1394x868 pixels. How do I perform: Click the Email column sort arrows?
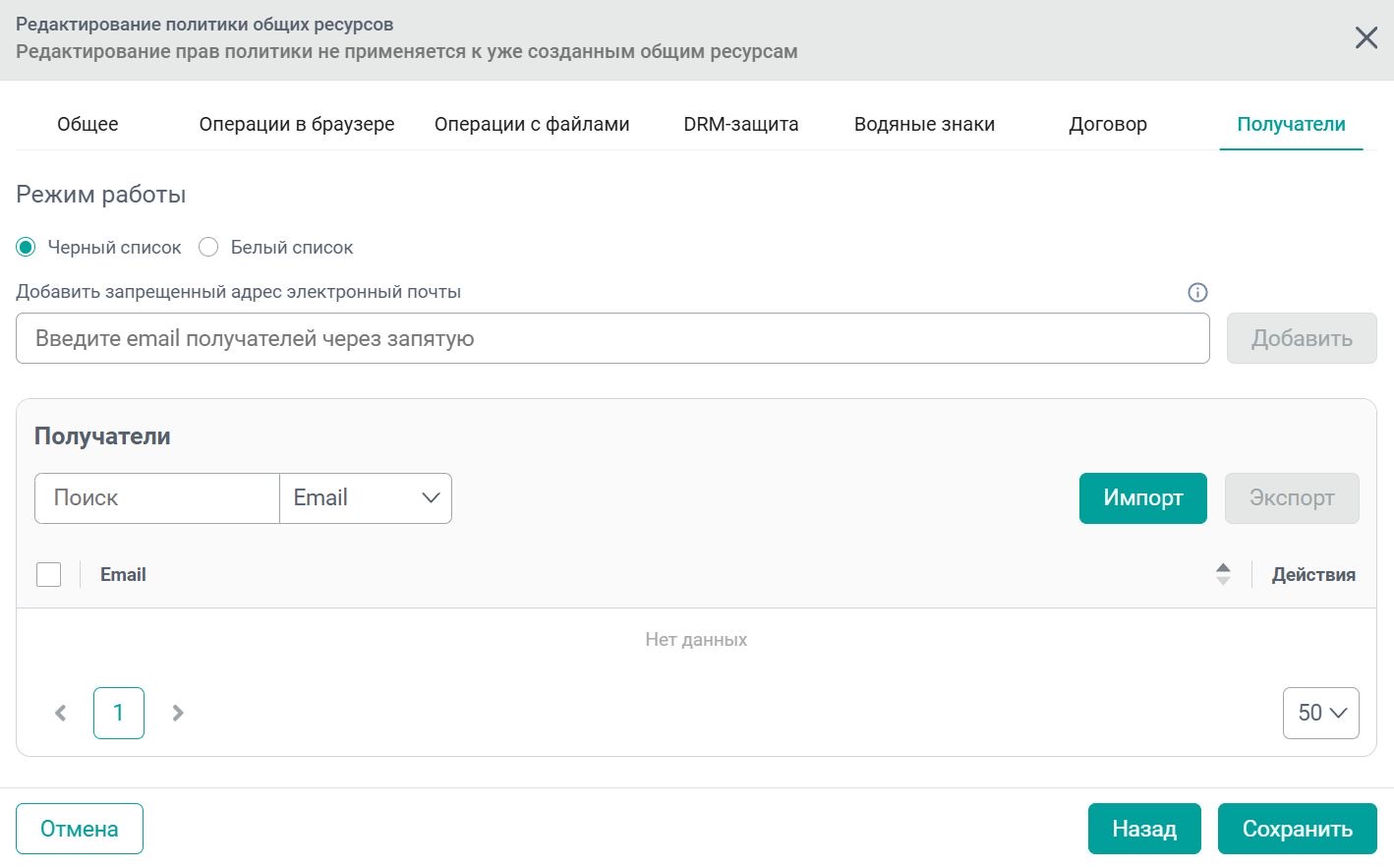(1223, 574)
